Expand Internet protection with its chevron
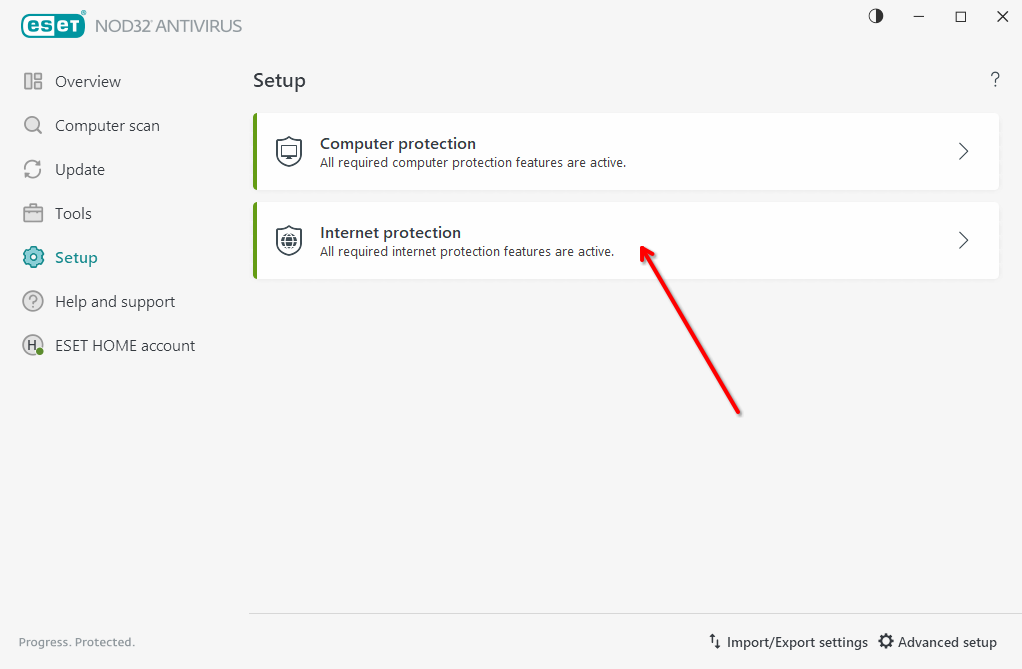This screenshot has height=669, width=1022. (963, 241)
